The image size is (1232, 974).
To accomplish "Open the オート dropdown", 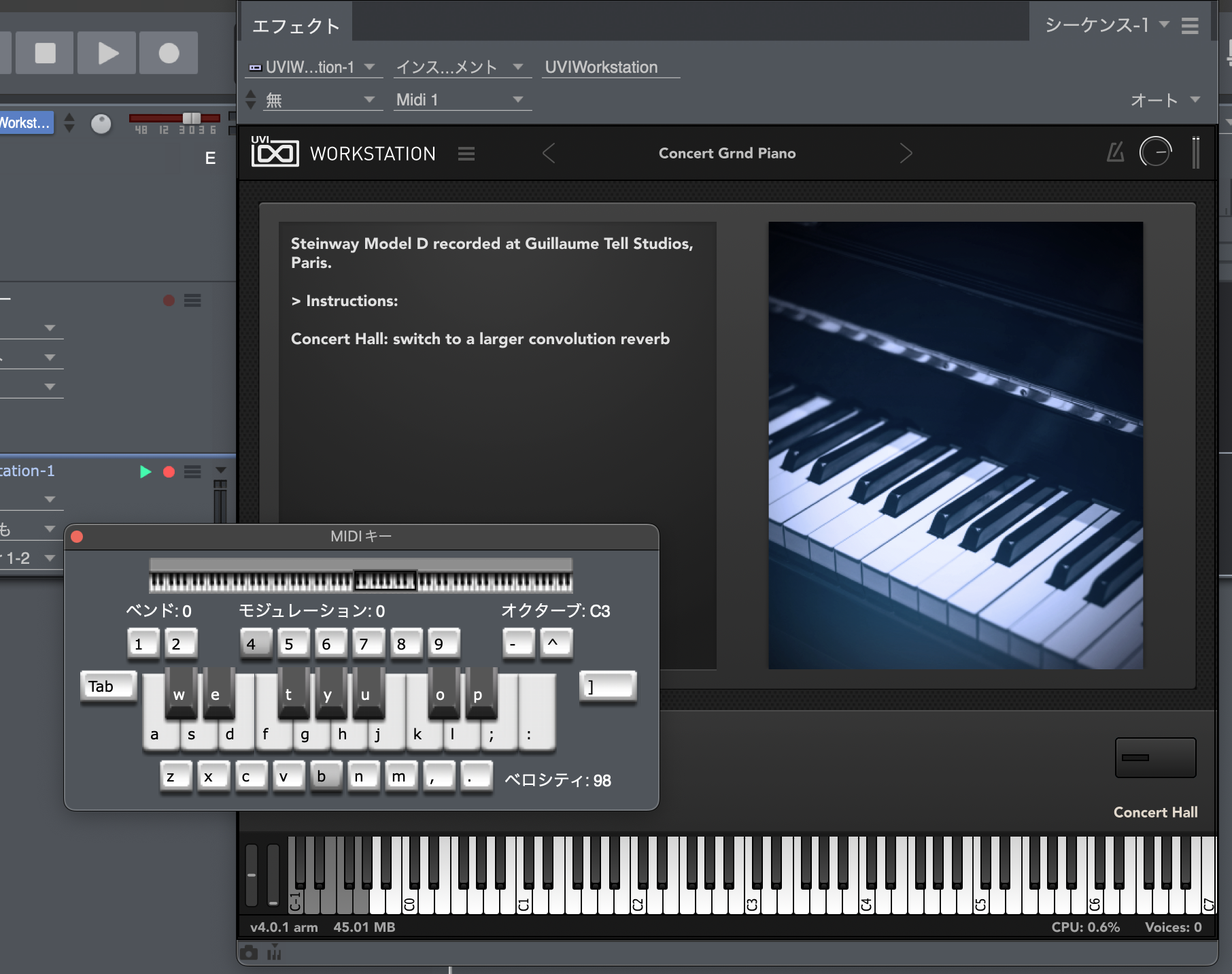I will 1165,100.
